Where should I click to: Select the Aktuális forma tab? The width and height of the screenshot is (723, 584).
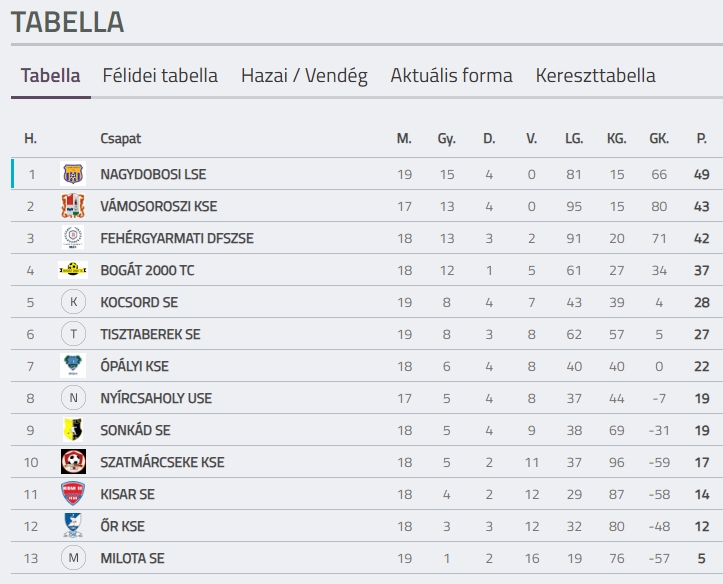point(451,76)
